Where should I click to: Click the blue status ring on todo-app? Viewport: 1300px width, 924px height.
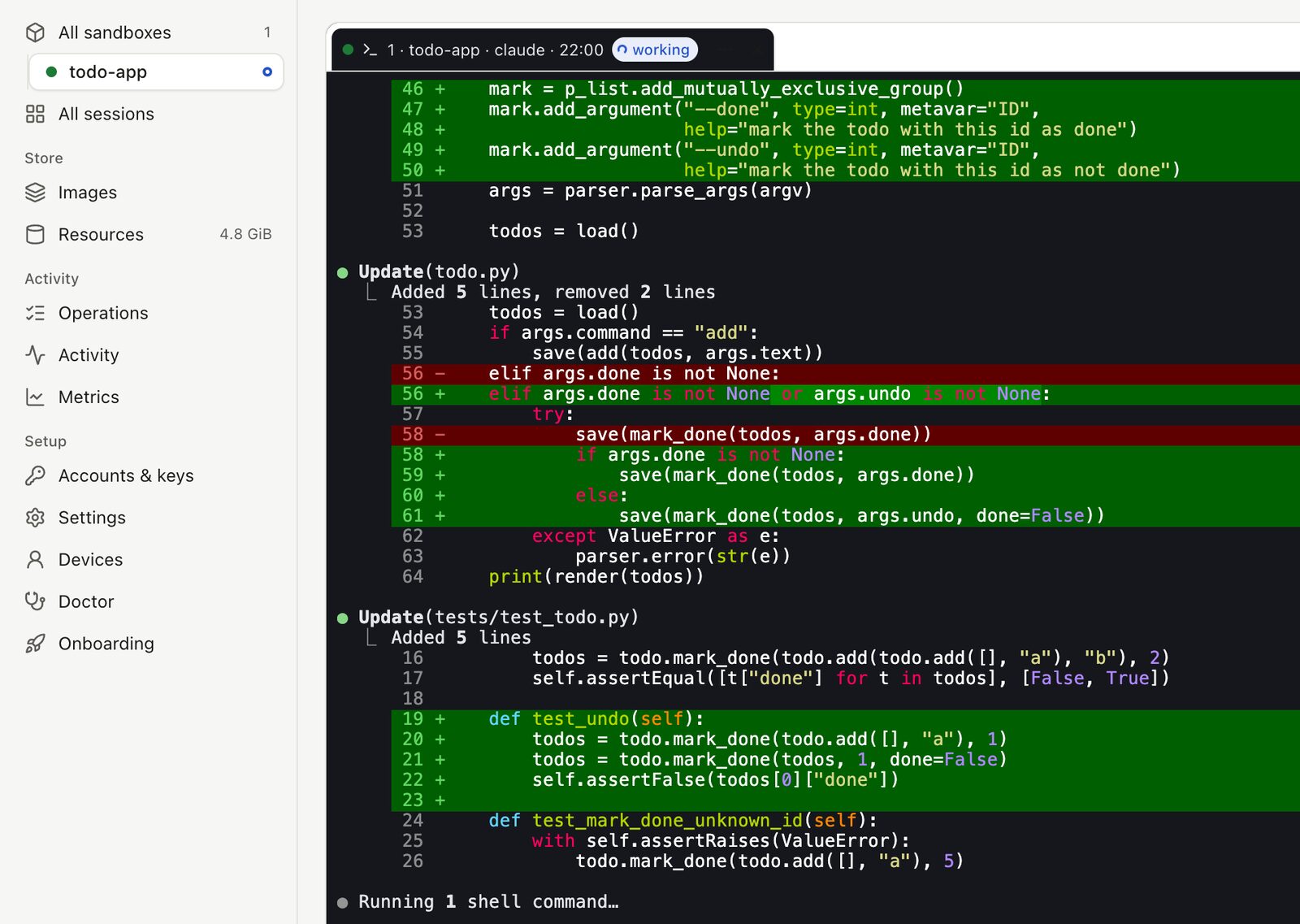(266, 72)
